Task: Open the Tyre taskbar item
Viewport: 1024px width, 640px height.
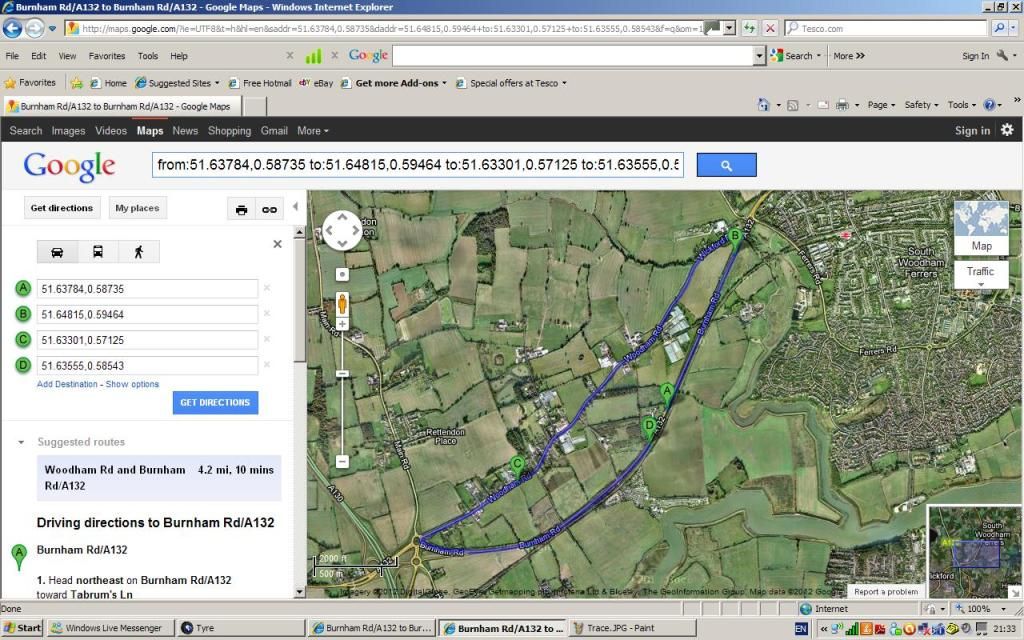Action: pyautogui.click(x=240, y=628)
